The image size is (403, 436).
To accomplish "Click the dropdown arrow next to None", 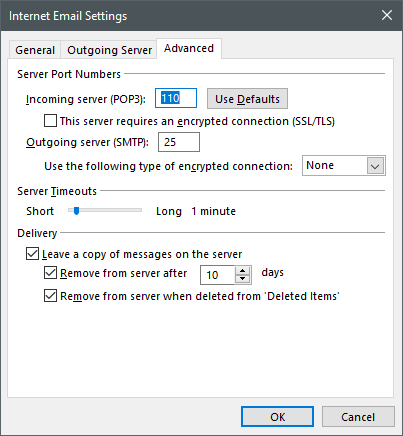I will click(x=375, y=166).
